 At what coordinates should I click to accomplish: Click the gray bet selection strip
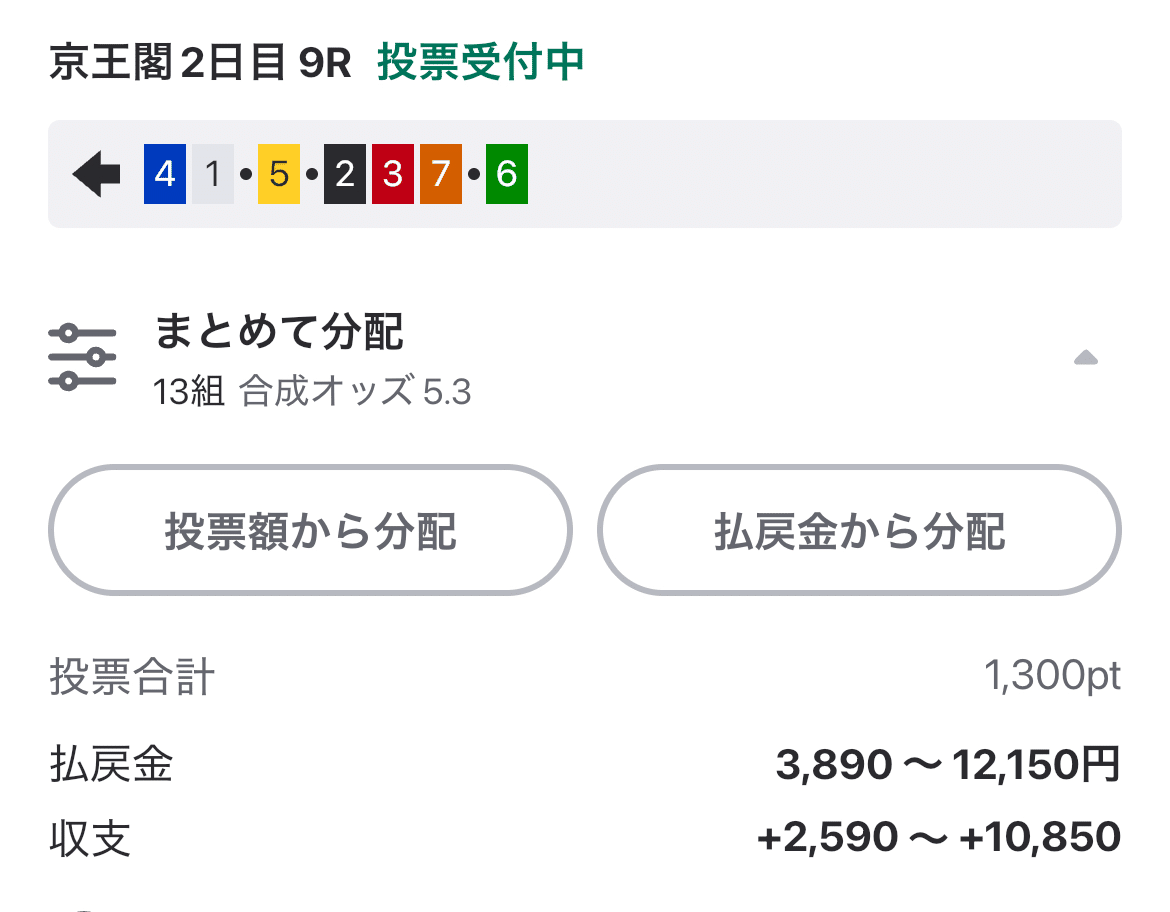[x=585, y=173]
